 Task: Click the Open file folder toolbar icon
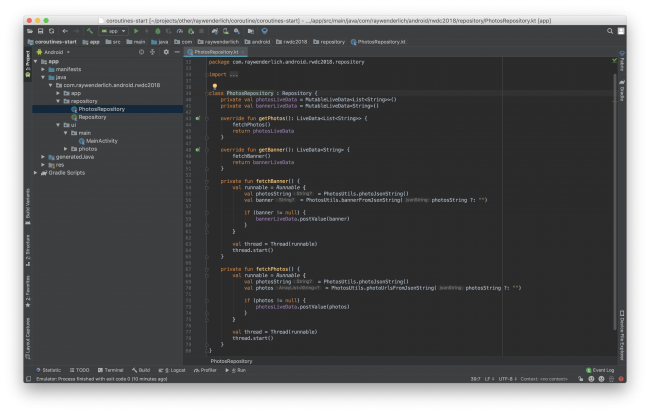30,31
